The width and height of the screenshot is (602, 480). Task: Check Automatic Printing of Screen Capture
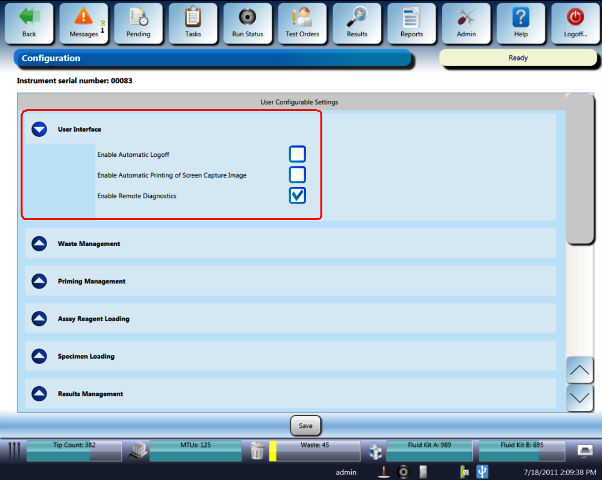click(x=297, y=175)
